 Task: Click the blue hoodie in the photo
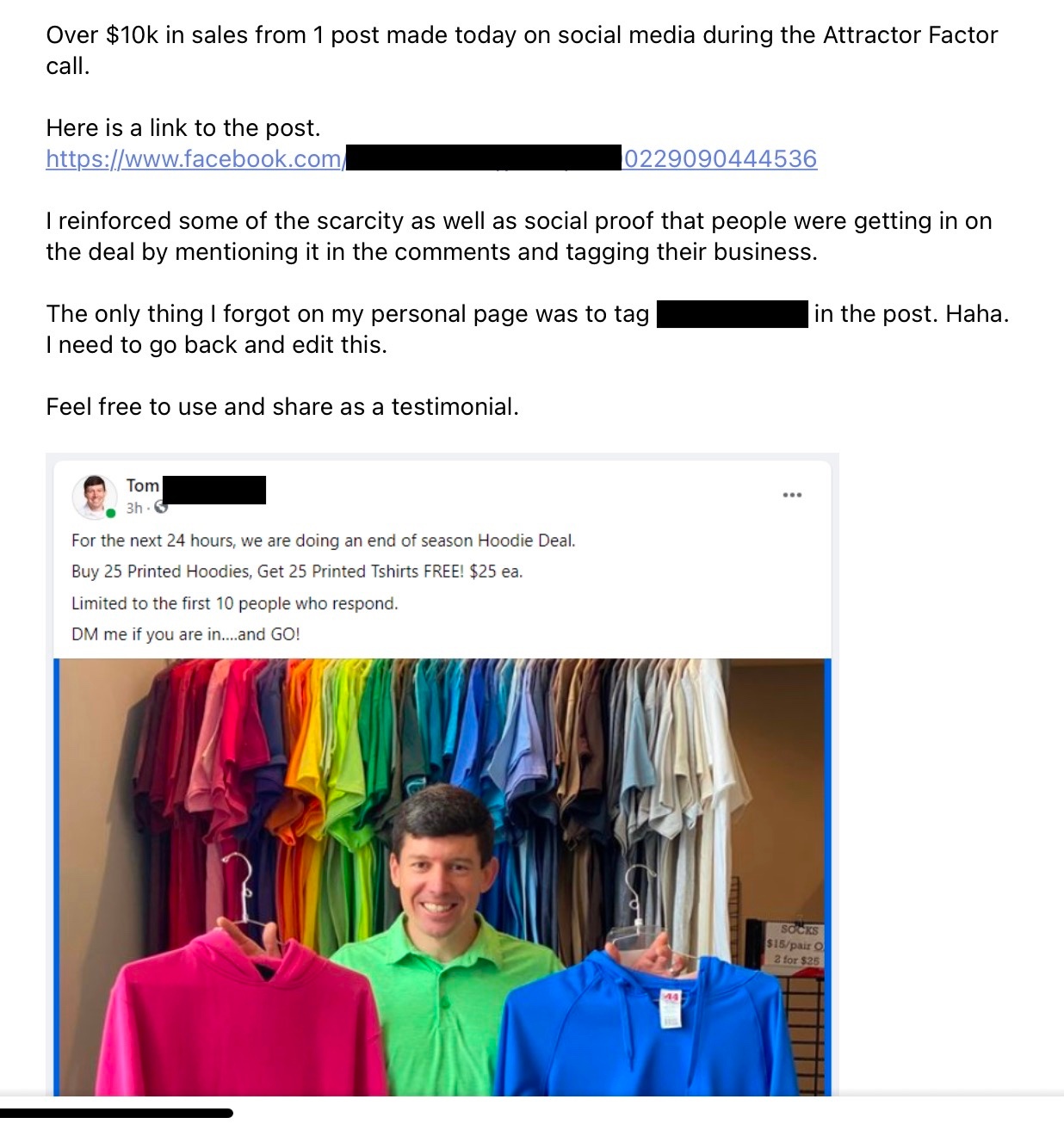(x=654, y=1024)
